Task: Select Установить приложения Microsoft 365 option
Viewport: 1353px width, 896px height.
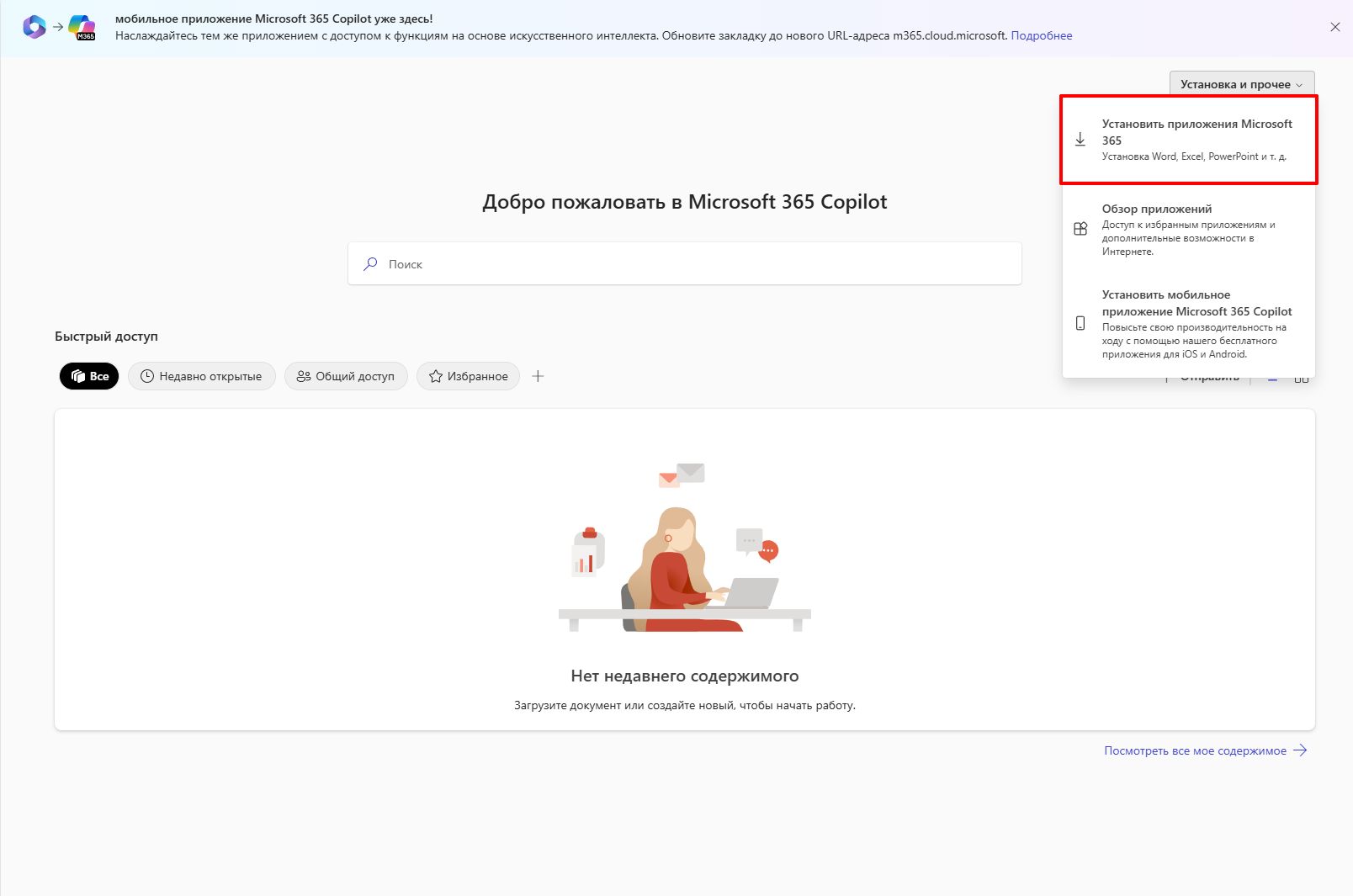Action: click(x=1188, y=140)
